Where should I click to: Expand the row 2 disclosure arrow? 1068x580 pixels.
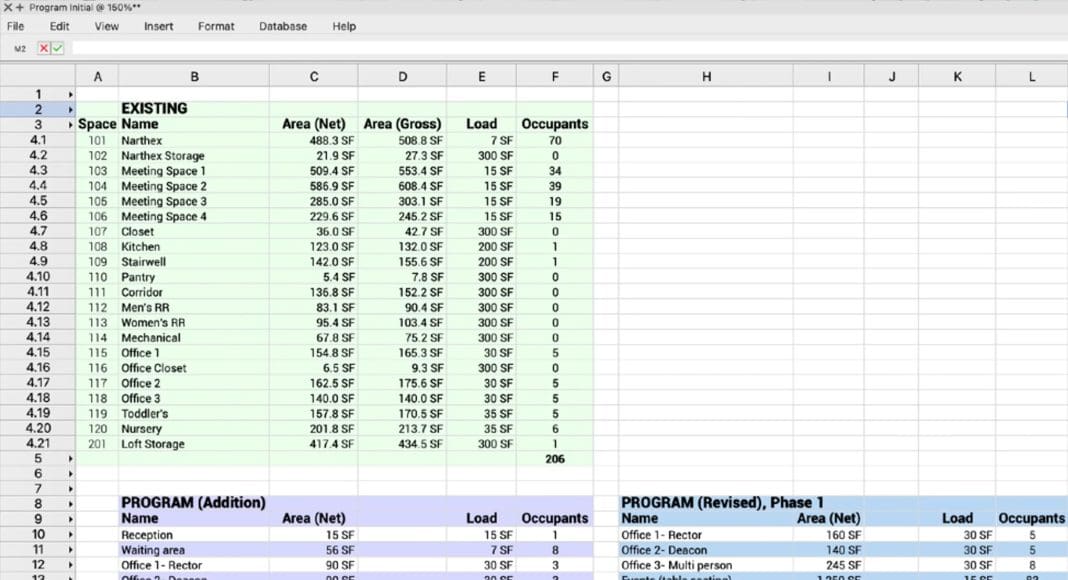coord(70,109)
